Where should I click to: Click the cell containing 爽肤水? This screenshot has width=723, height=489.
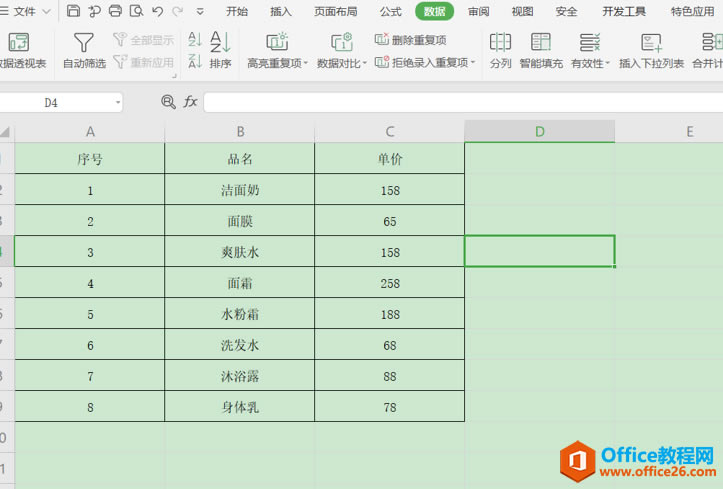pyautogui.click(x=240, y=252)
